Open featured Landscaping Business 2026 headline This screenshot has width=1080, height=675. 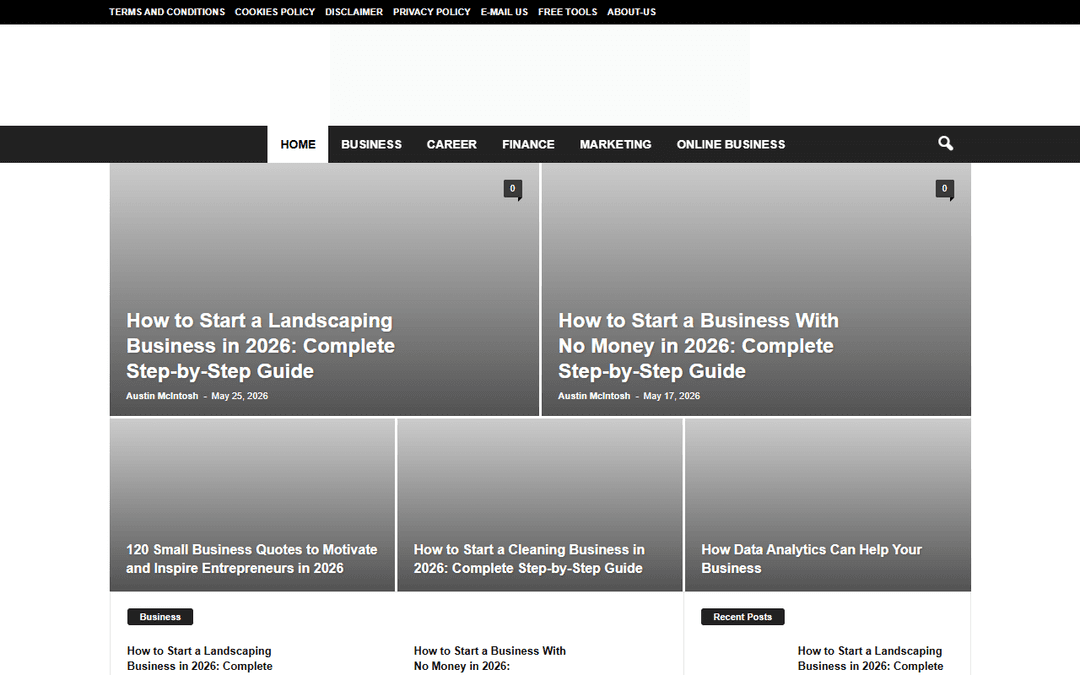click(x=260, y=346)
